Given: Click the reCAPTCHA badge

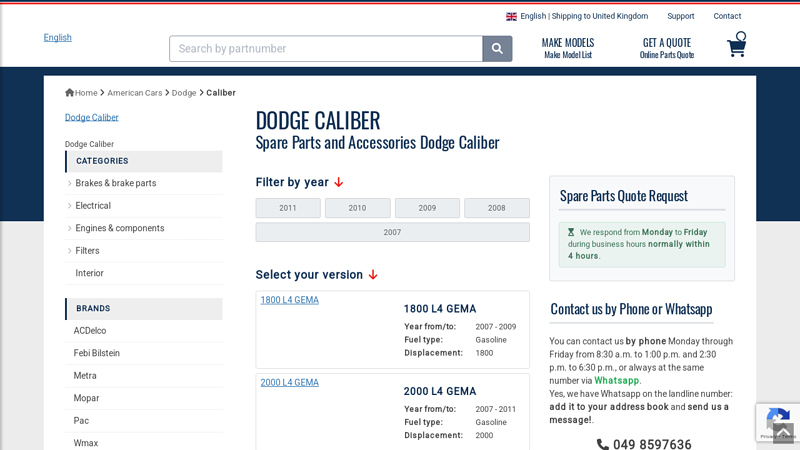Looking at the screenshot, I should click(778, 422).
